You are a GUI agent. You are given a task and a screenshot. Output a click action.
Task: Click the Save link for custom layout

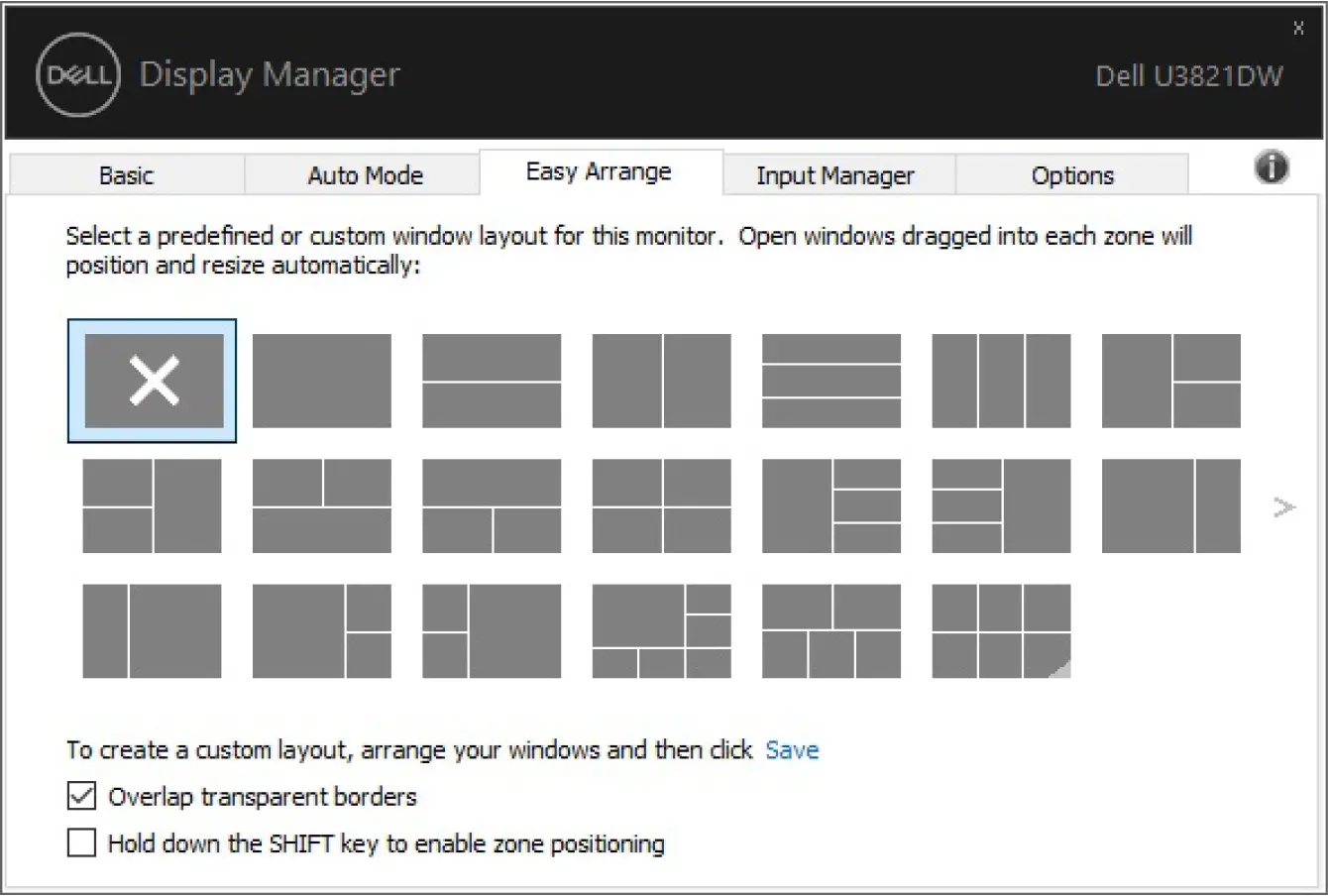click(792, 750)
